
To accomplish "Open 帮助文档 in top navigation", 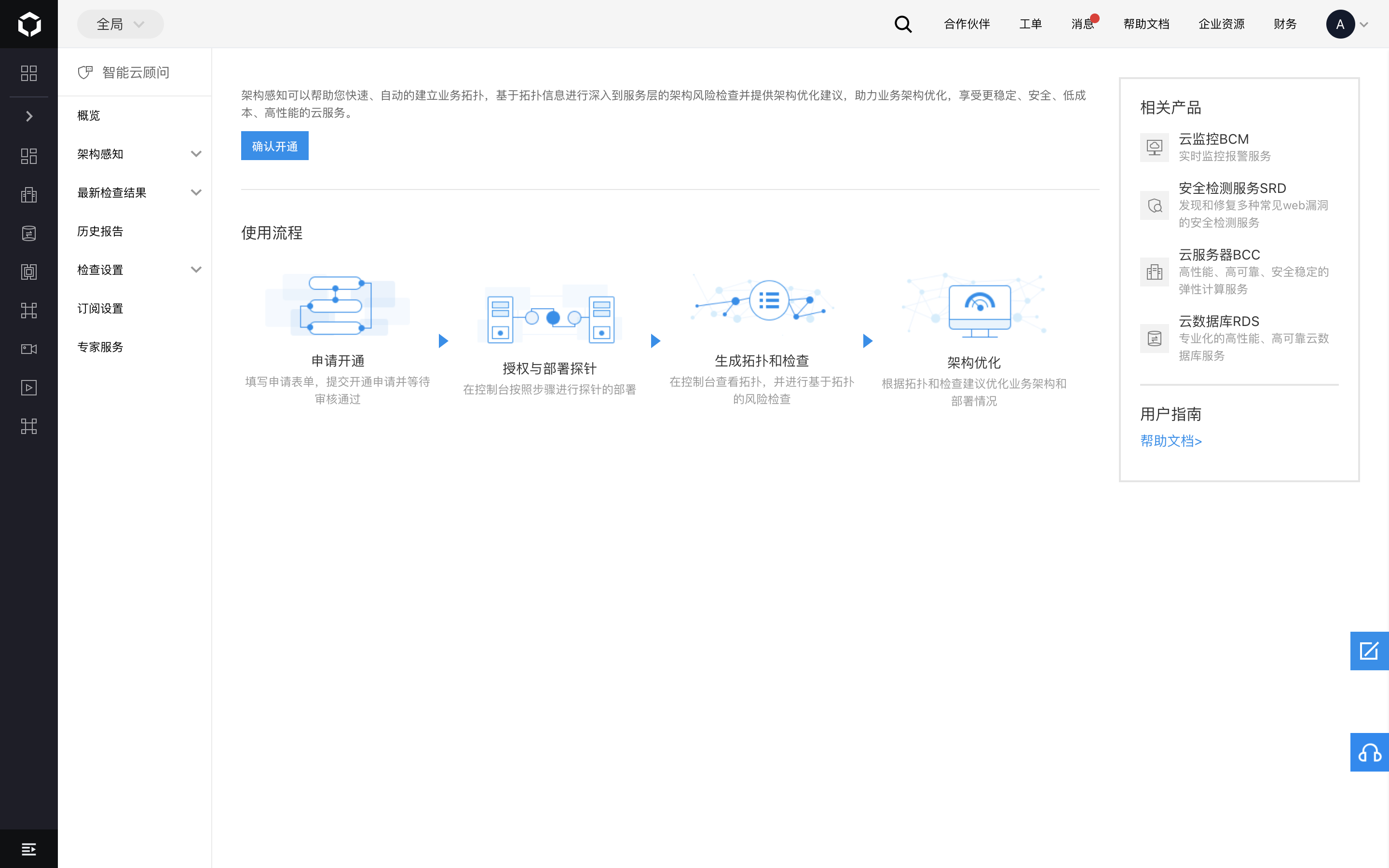I will click(x=1146, y=24).
